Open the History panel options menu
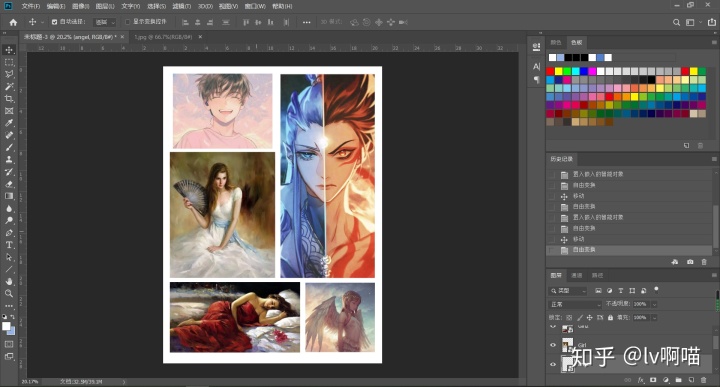The width and height of the screenshot is (720, 387). (714, 159)
